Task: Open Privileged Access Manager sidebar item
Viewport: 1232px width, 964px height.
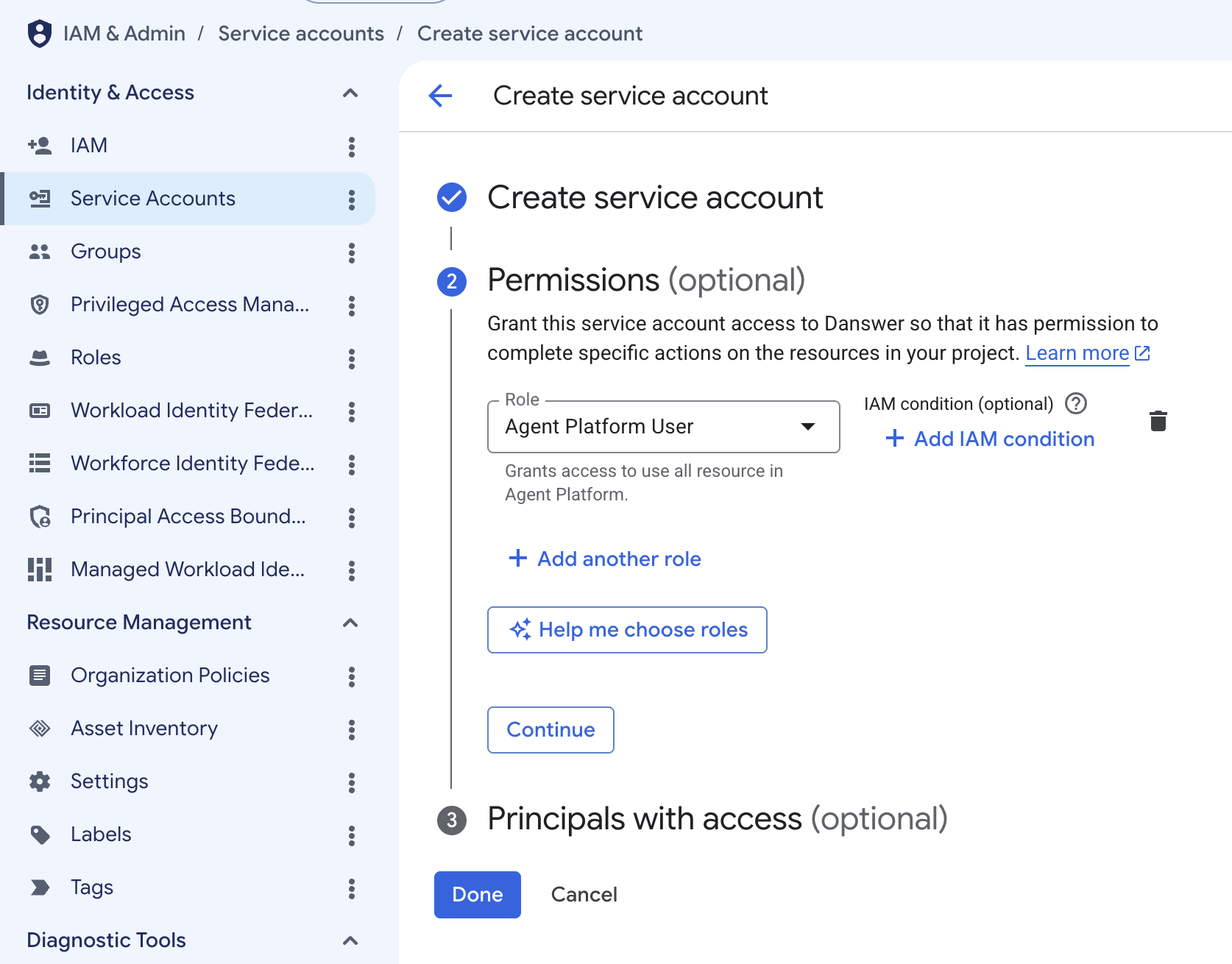Action: pyautogui.click(x=188, y=305)
